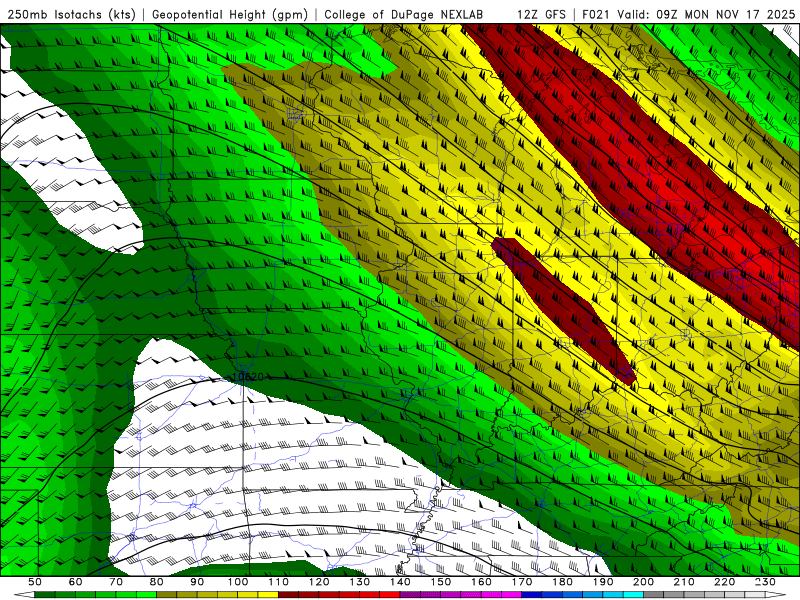Screen dimensions: 800x600
Task: Click the "College of DuPage NEXLAB" text
Action: point(403,14)
